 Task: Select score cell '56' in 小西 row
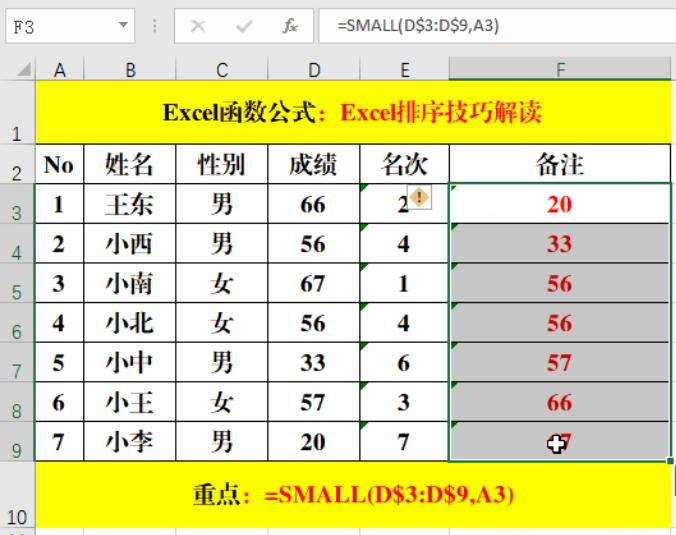coord(313,243)
